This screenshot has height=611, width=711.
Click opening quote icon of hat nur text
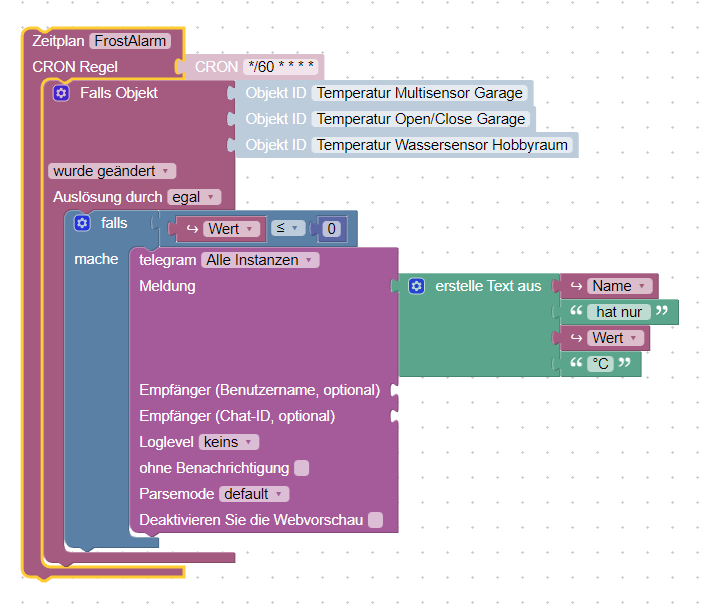pos(576,311)
